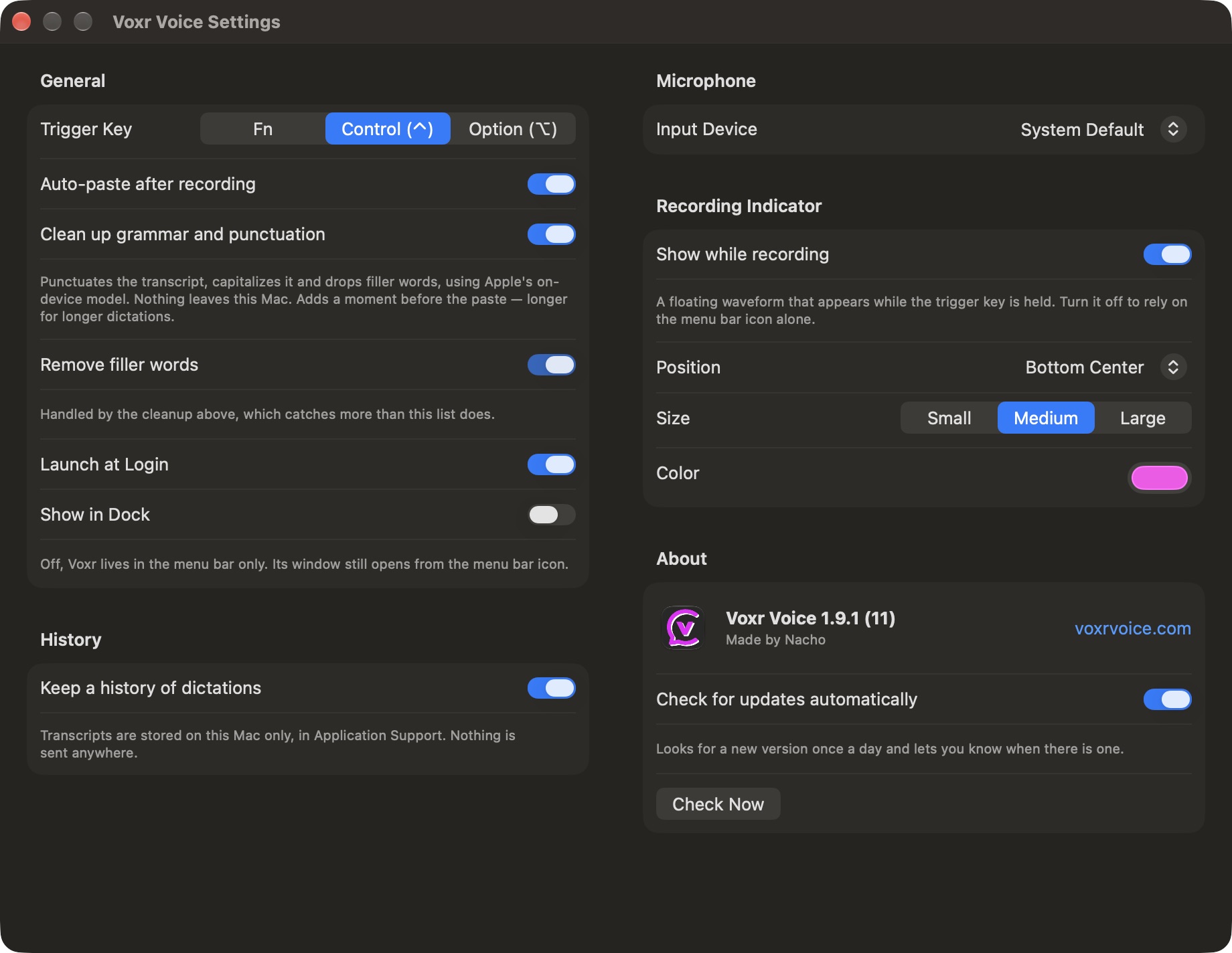The height and width of the screenshot is (953, 1232).
Task: Click the Made by Nacho text
Action: pos(775,640)
